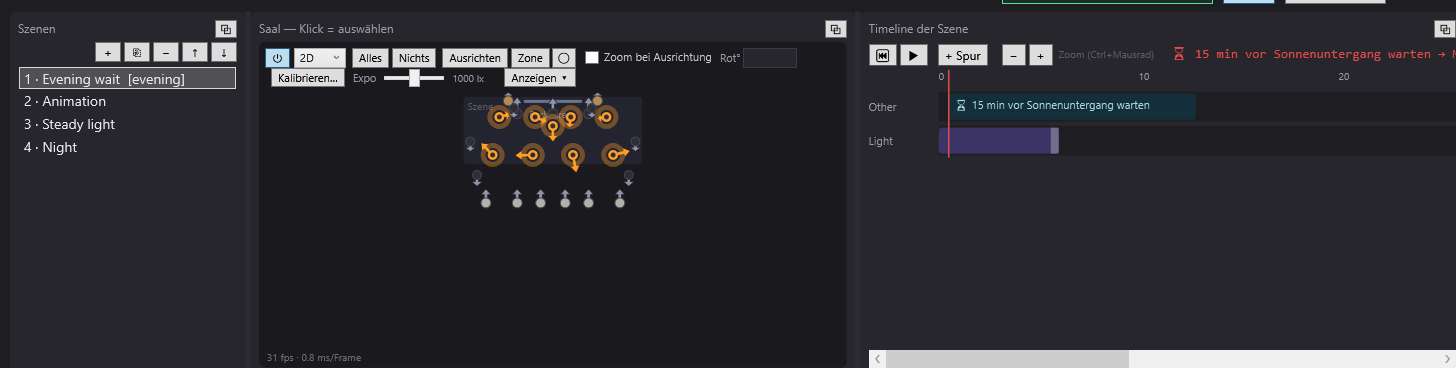Click the Light track label
This screenshot has width=1456, height=368.
[x=881, y=141]
